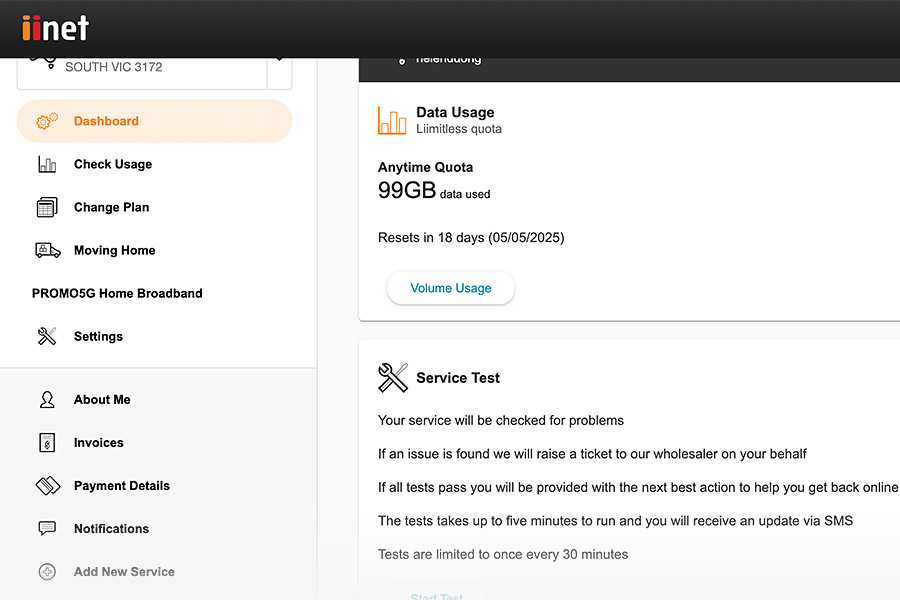Expand the SOUTH VIC 3172 location dropdown
Image resolution: width=900 pixels, height=600 pixels.
point(279,62)
